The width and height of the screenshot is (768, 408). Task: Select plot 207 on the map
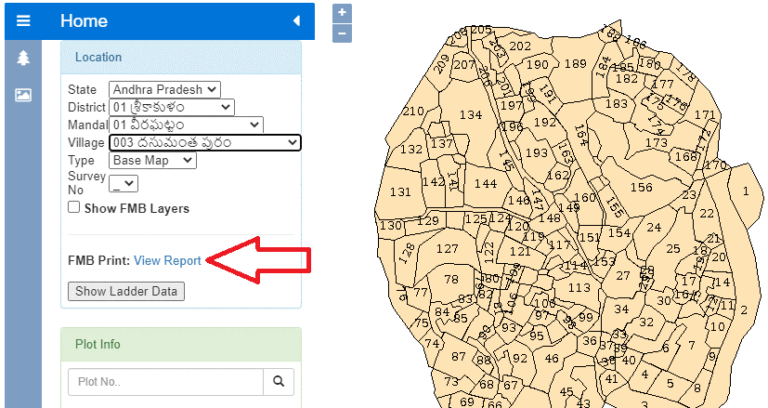pos(464,64)
